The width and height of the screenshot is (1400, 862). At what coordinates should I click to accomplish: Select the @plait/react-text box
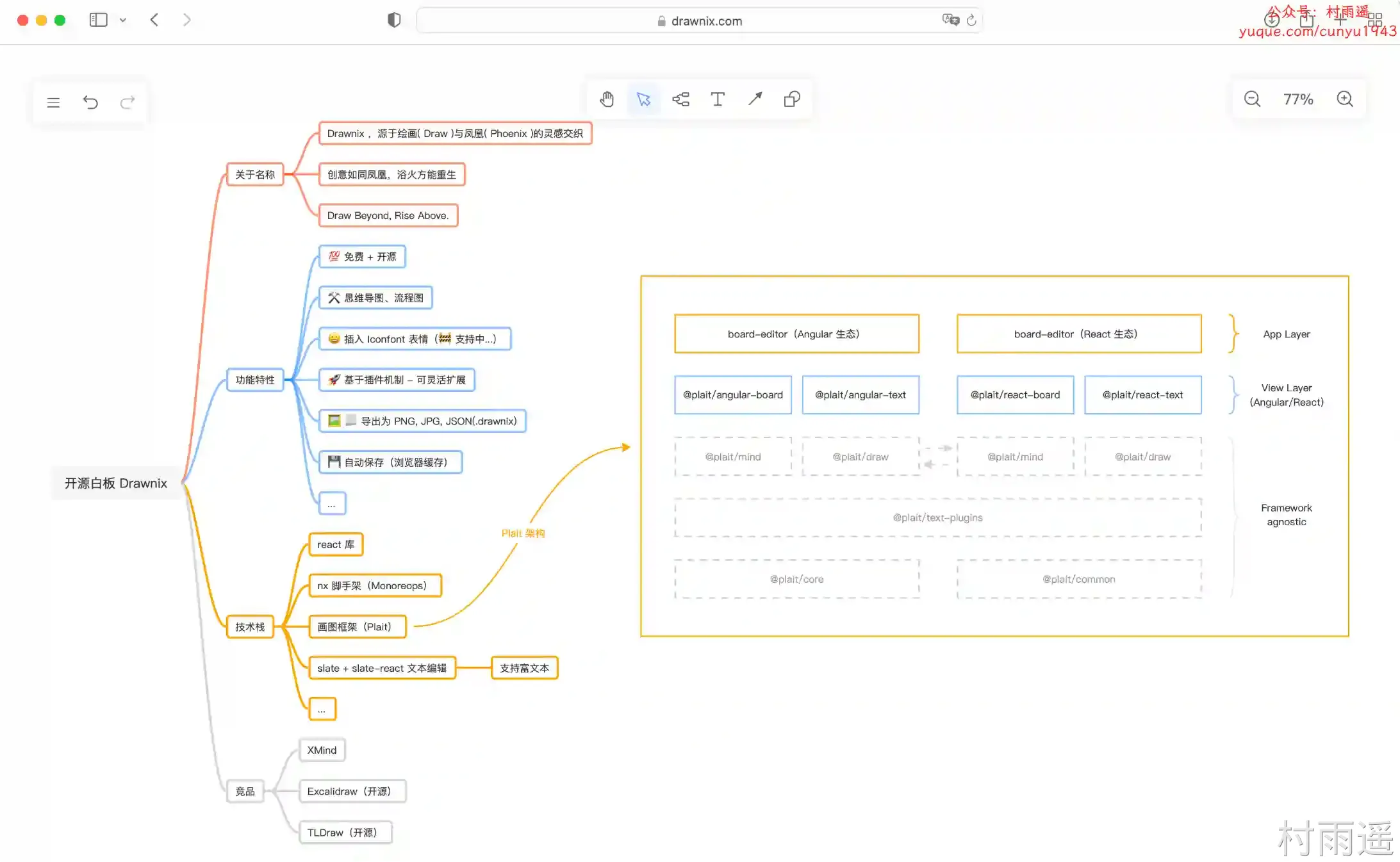tap(1143, 395)
